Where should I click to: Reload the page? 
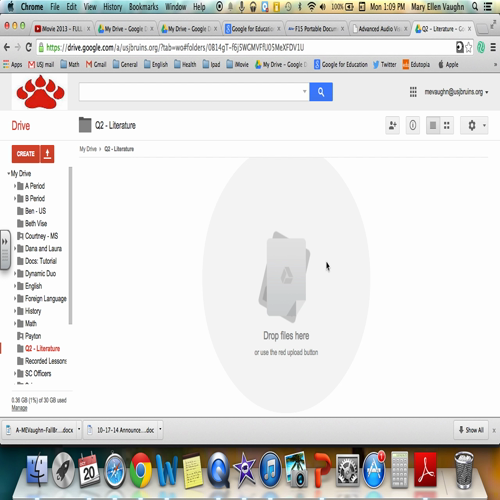point(29,47)
